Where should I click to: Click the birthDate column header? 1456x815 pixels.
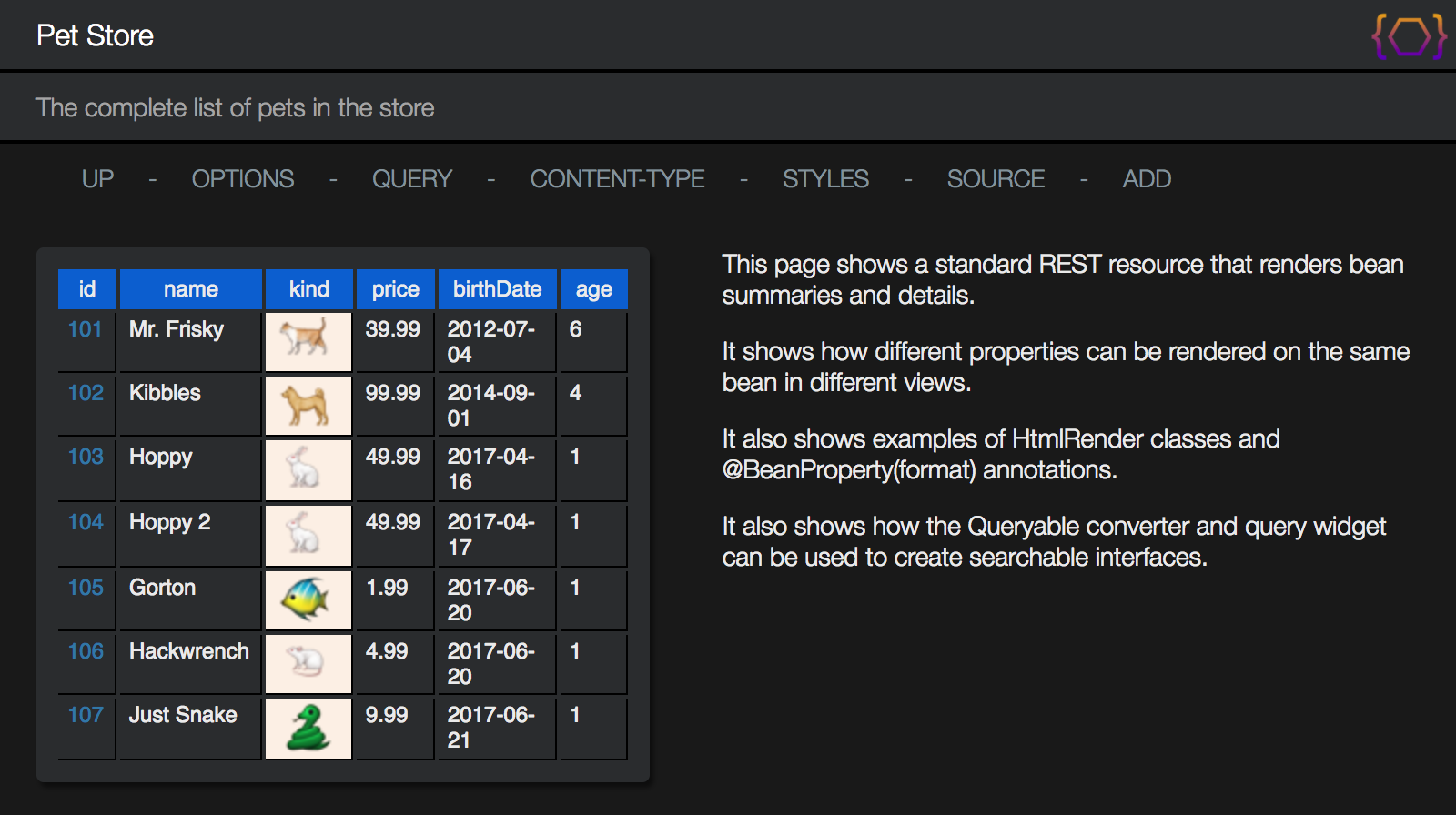497,289
